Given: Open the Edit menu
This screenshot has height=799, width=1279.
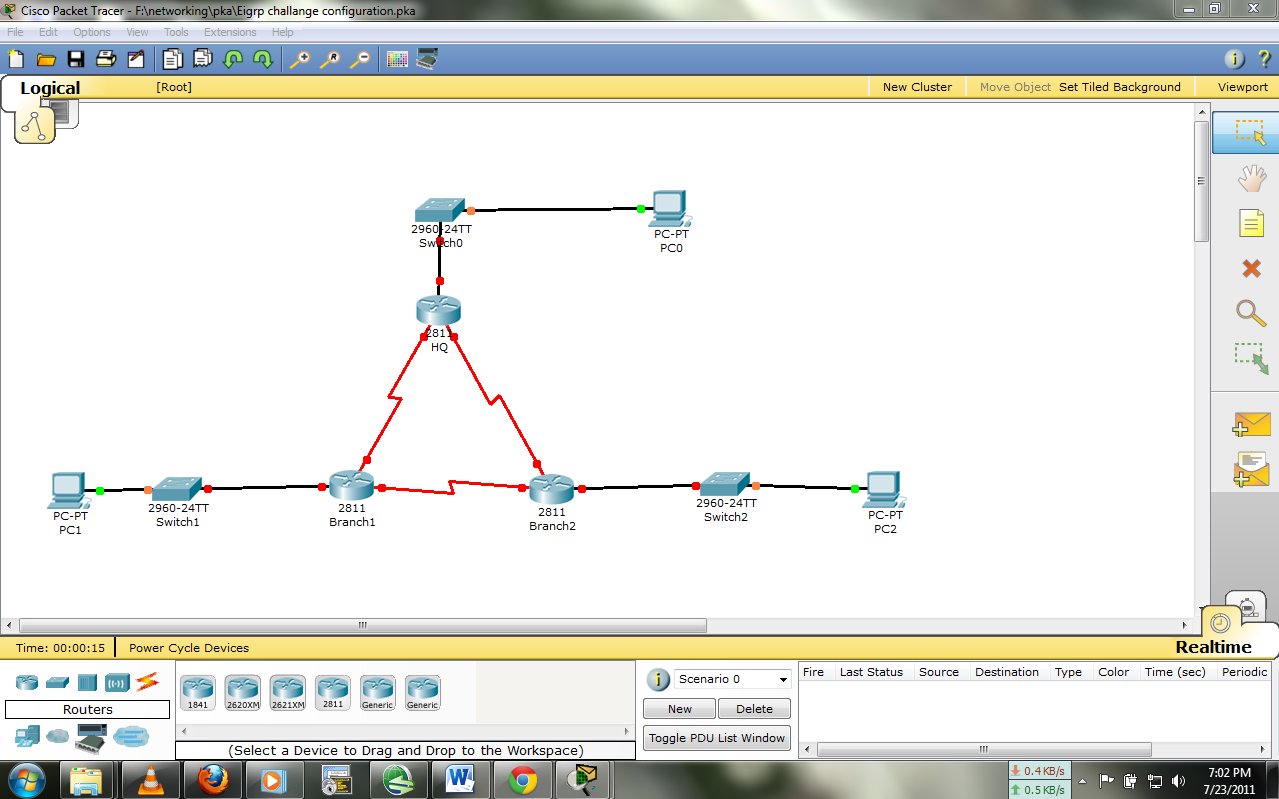Looking at the screenshot, I should pyautogui.click(x=48, y=32).
